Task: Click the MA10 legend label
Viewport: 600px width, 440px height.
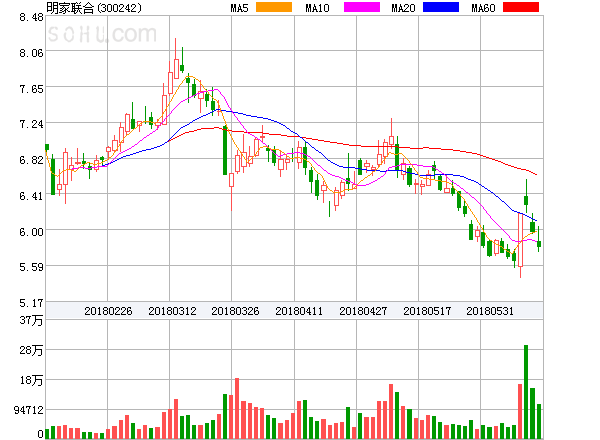Action: (317, 8)
